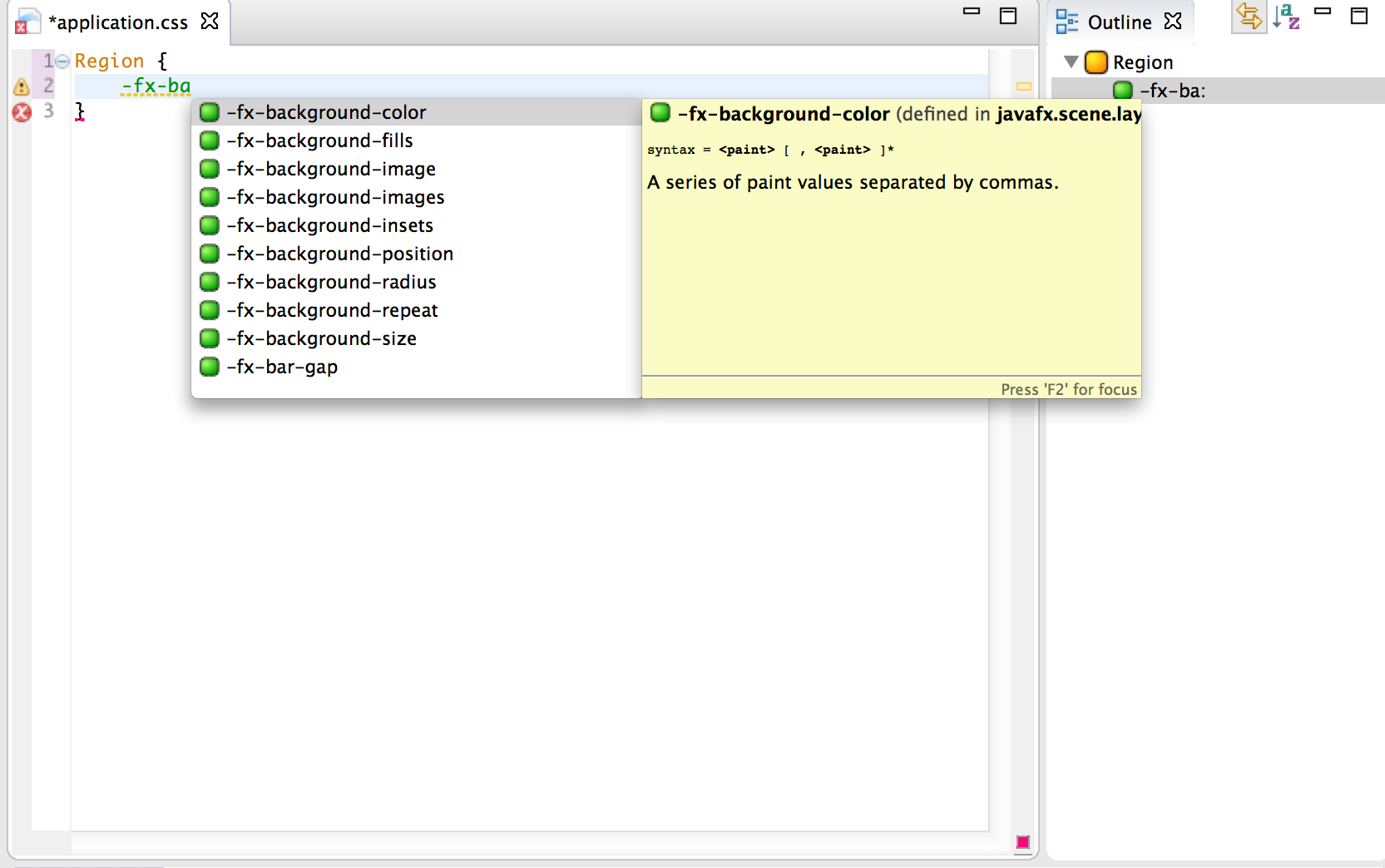The width and height of the screenshot is (1385, 868).
Task: Select the Outline view tab
Action: (1119, 22)
